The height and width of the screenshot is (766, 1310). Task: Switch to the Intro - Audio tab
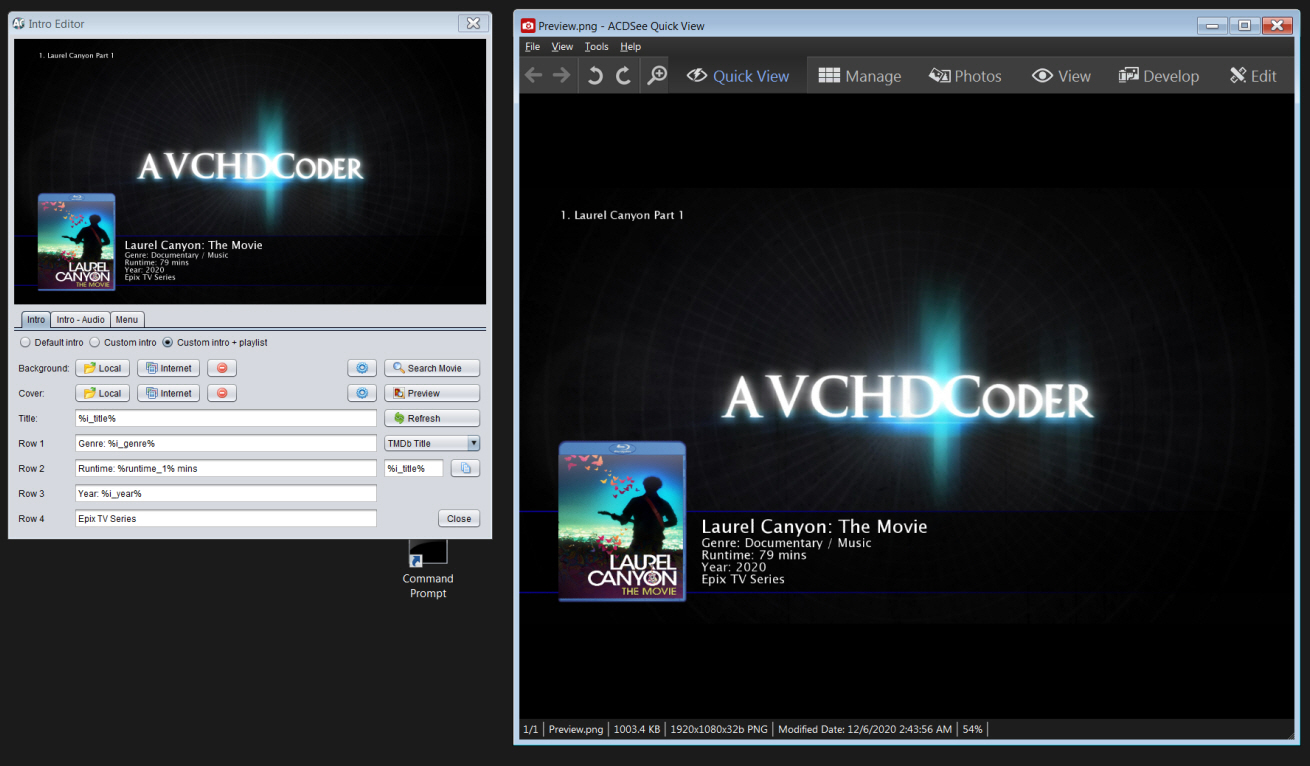81,319
